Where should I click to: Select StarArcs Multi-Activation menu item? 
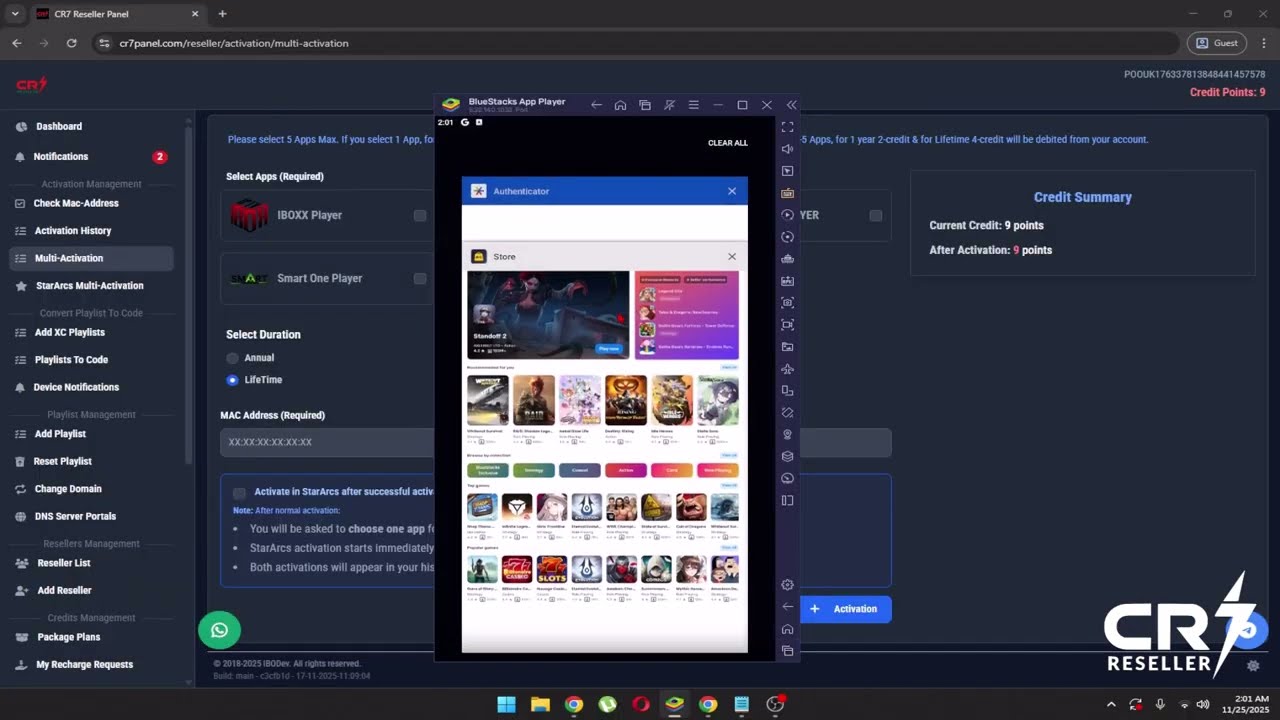[90, 286]
